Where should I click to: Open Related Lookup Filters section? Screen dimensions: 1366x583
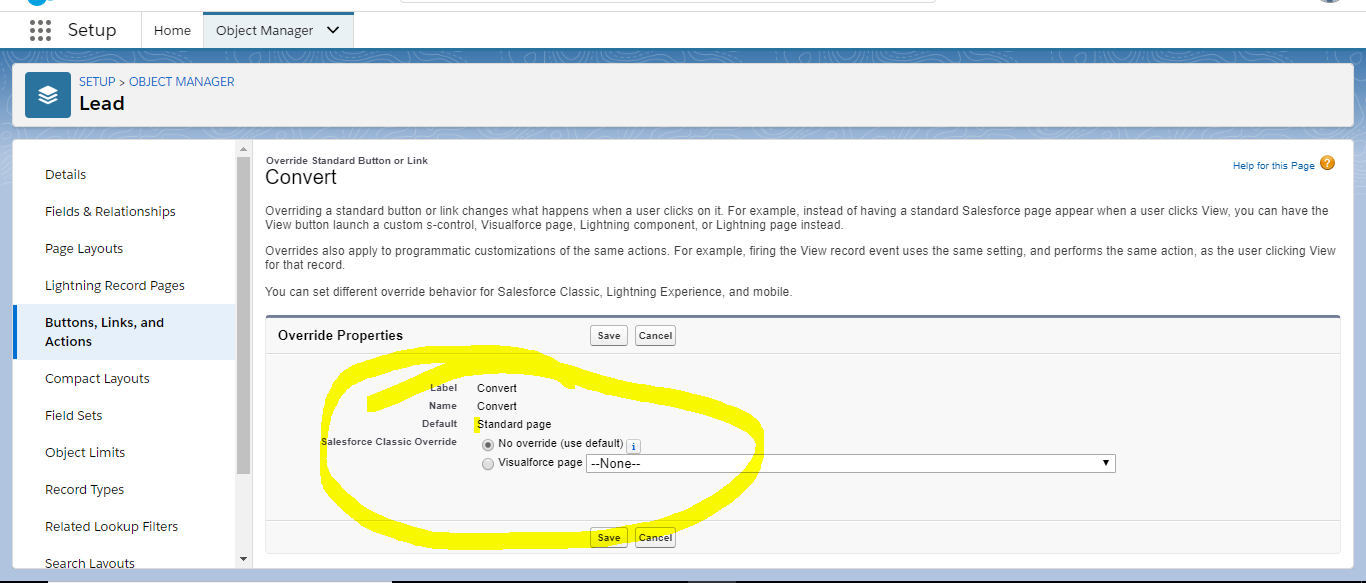pos(111,526)
